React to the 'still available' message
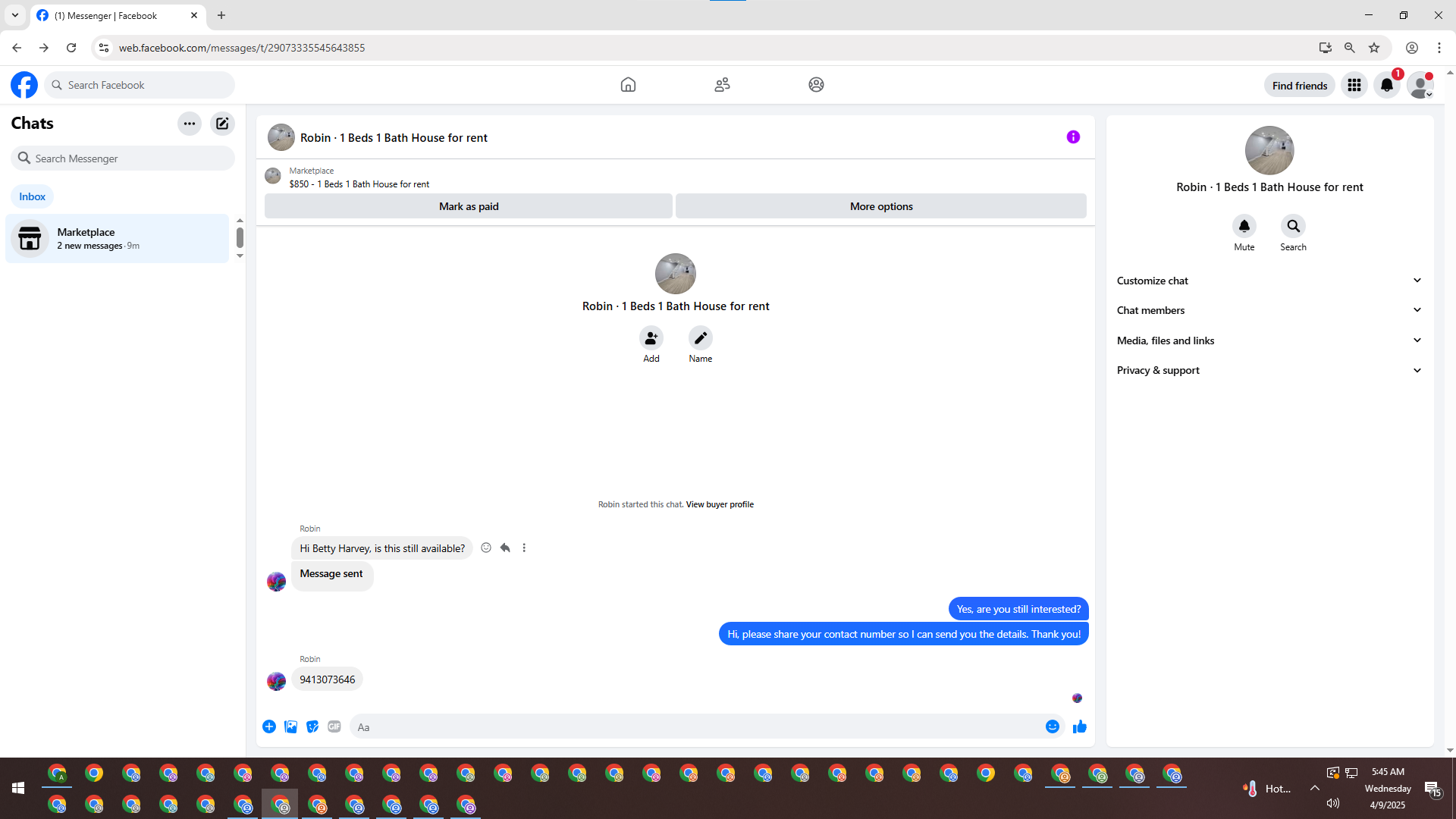This screenshot has height=819, width=1456. [x=486, y=548]
